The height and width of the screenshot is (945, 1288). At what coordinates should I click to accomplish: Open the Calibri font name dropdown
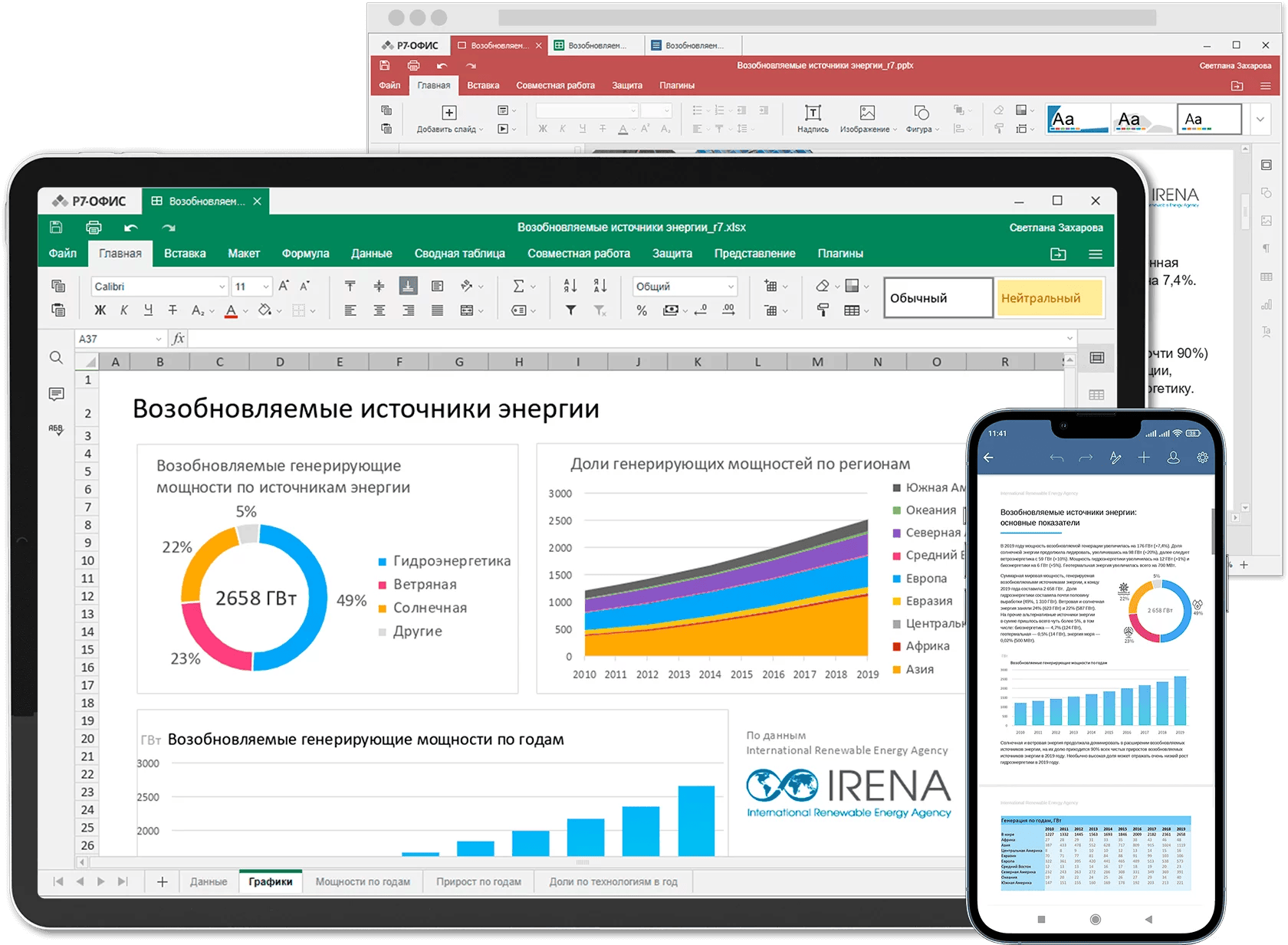(x=222, y=287)
